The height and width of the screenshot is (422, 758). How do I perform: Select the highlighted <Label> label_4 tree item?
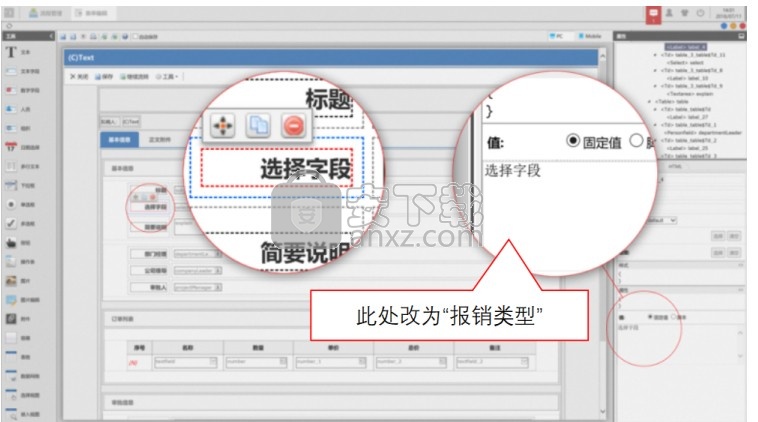(x=685, y=47)
